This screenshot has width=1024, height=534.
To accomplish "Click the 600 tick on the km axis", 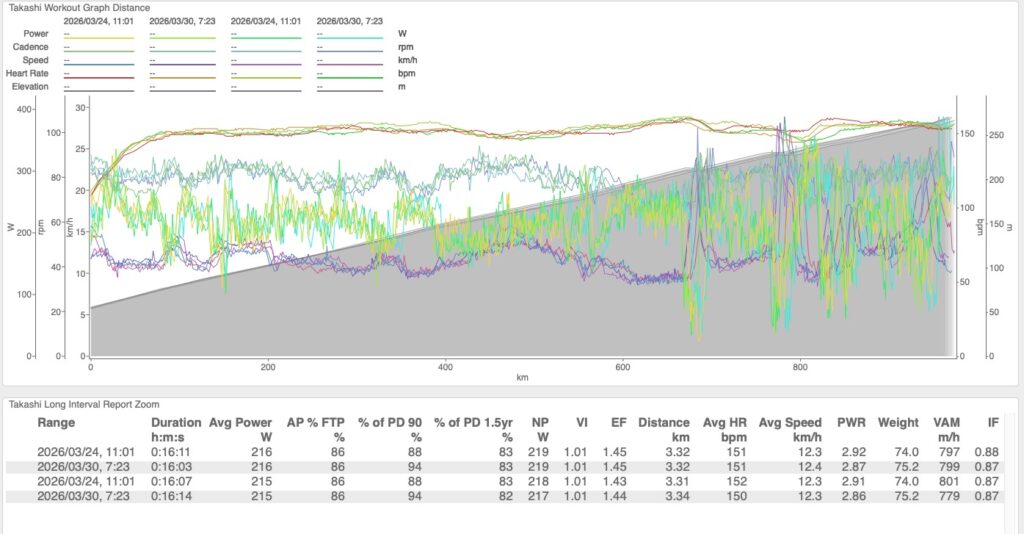I will 623,367.
